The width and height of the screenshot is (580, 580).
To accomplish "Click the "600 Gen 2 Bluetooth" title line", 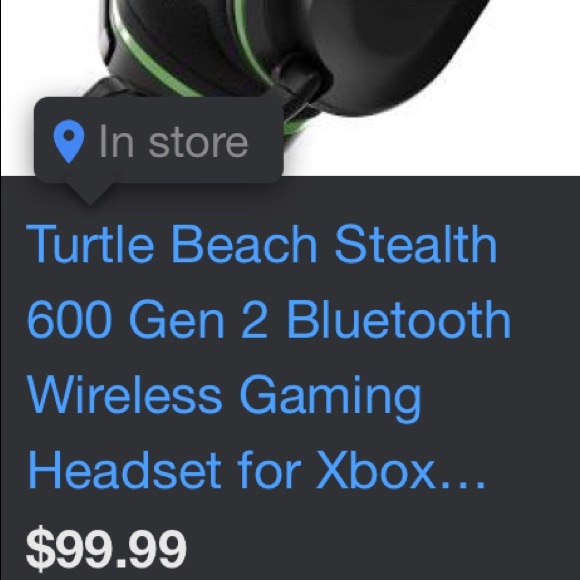I will (269, 319).
